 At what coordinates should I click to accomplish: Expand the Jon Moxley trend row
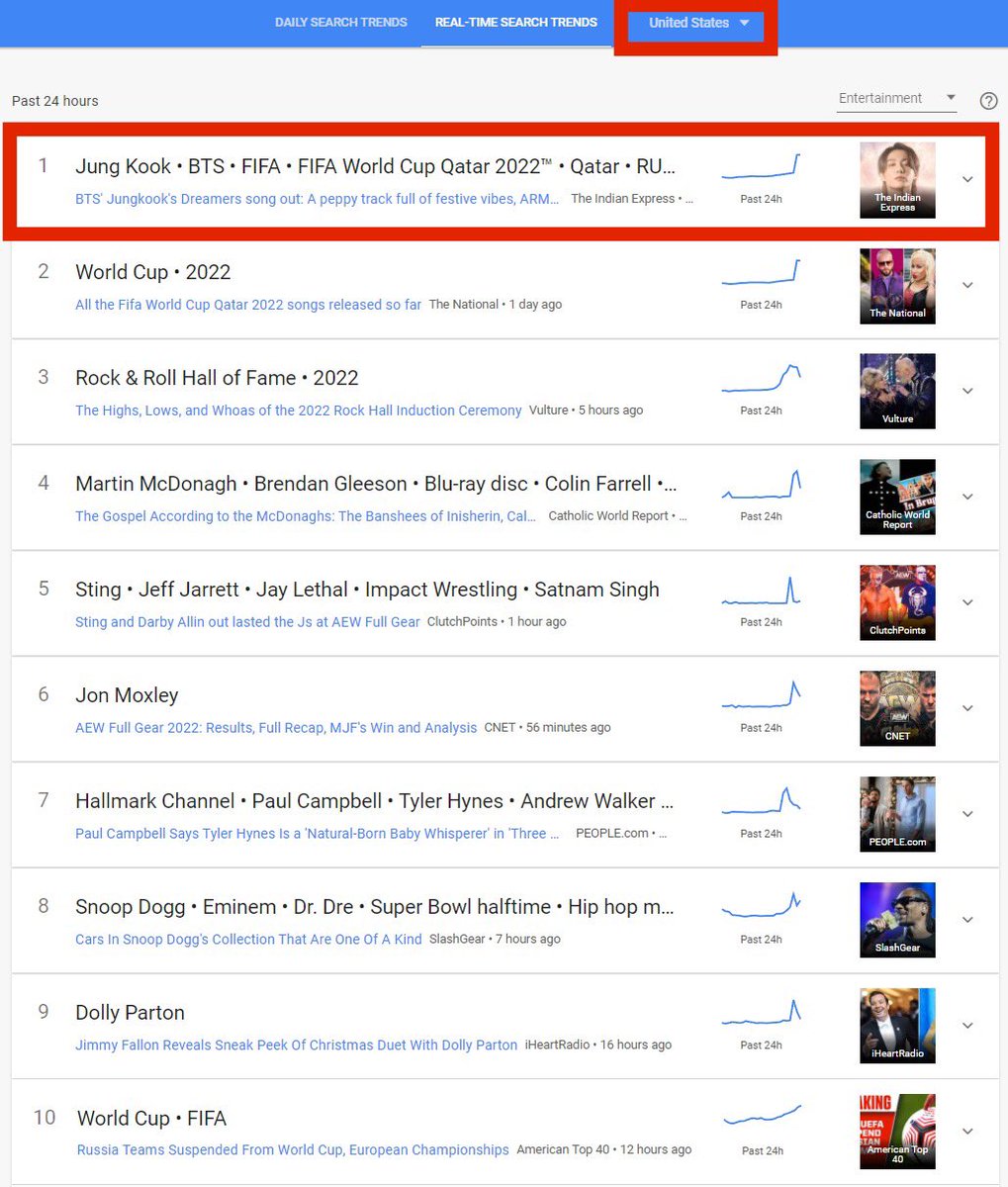coord(967,708)
